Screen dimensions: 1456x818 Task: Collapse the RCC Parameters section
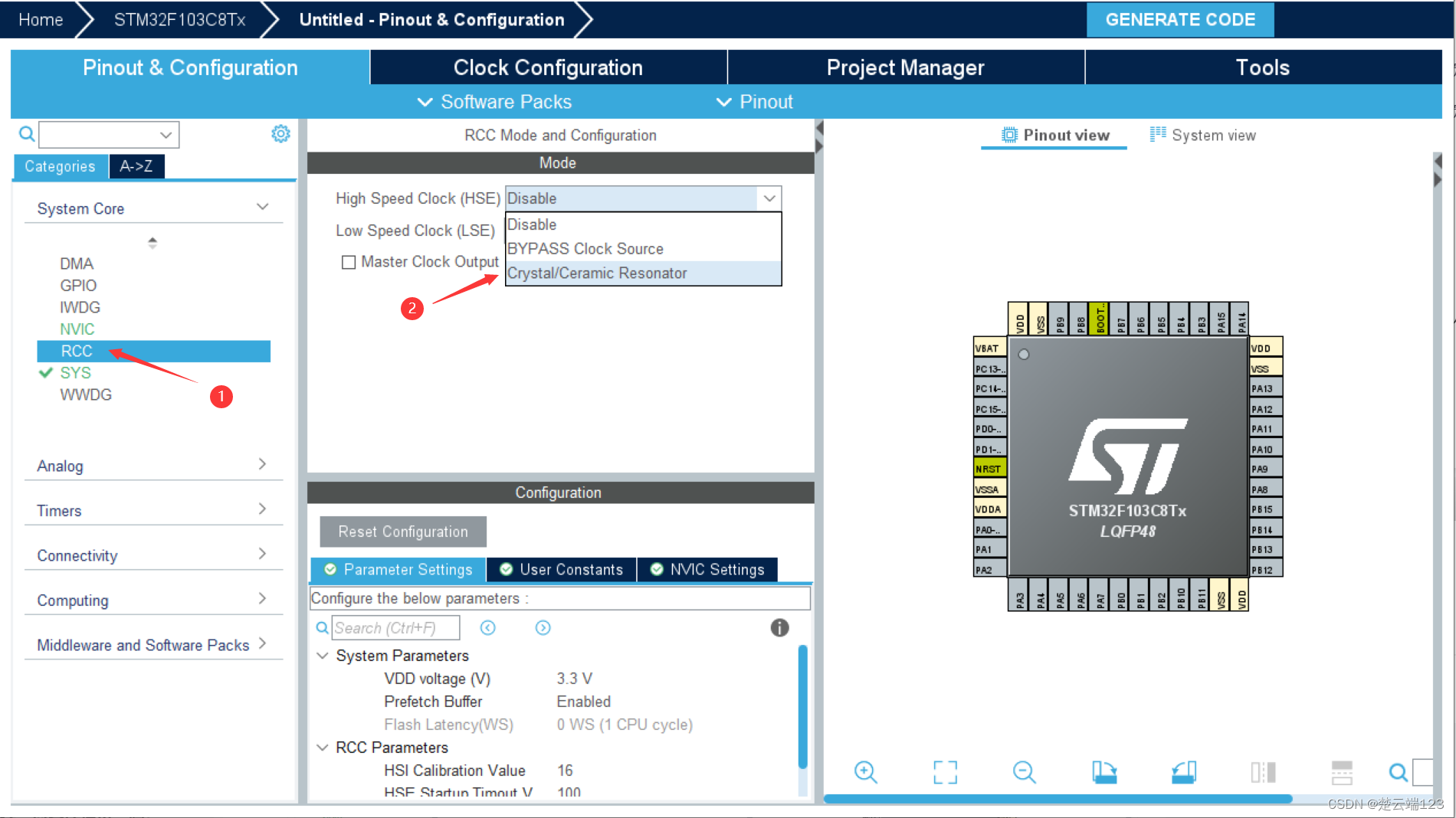(x=323, y=748)
